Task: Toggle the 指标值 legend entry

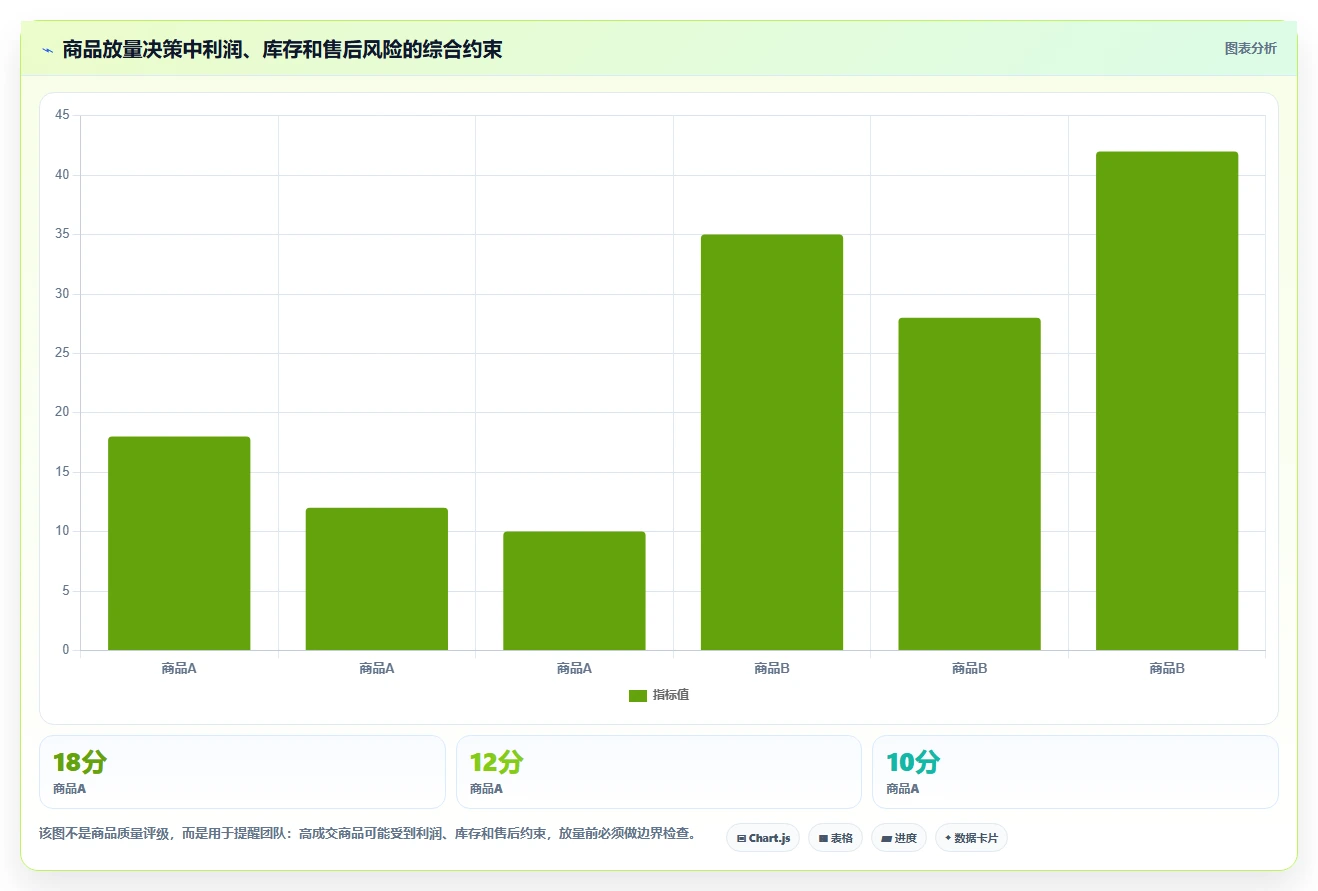Action: tap(659, 695)
